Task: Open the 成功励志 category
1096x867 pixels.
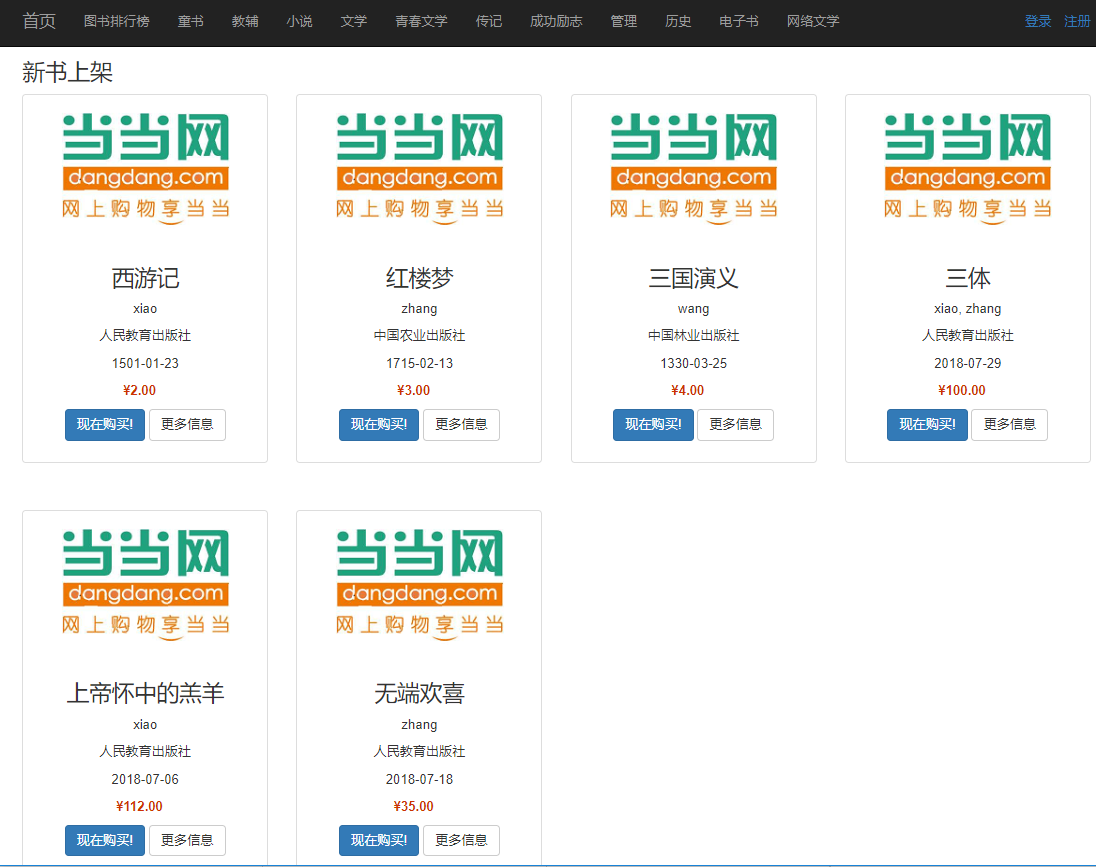Action: [556, 22]
